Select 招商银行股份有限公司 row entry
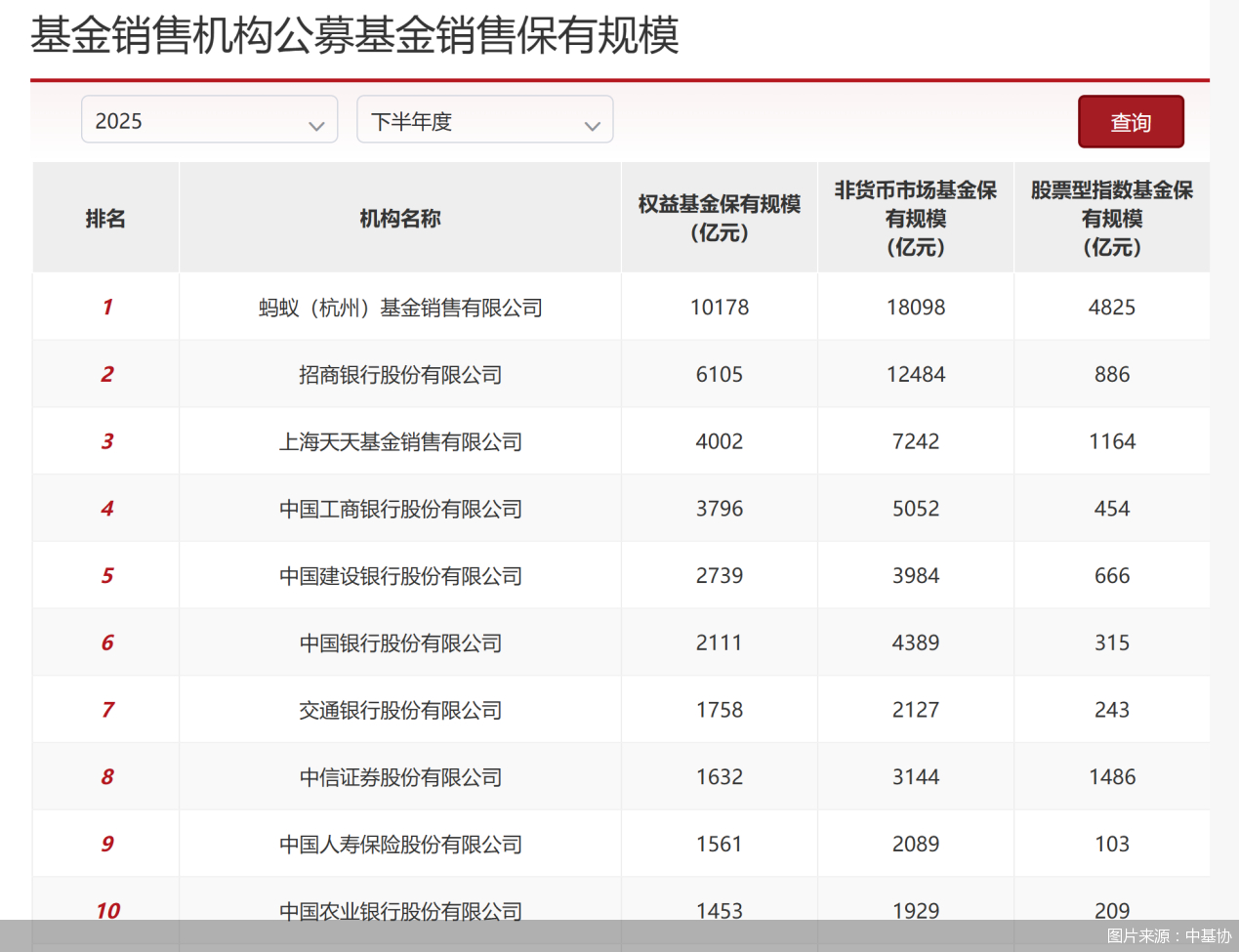 (x=399, y=373)
